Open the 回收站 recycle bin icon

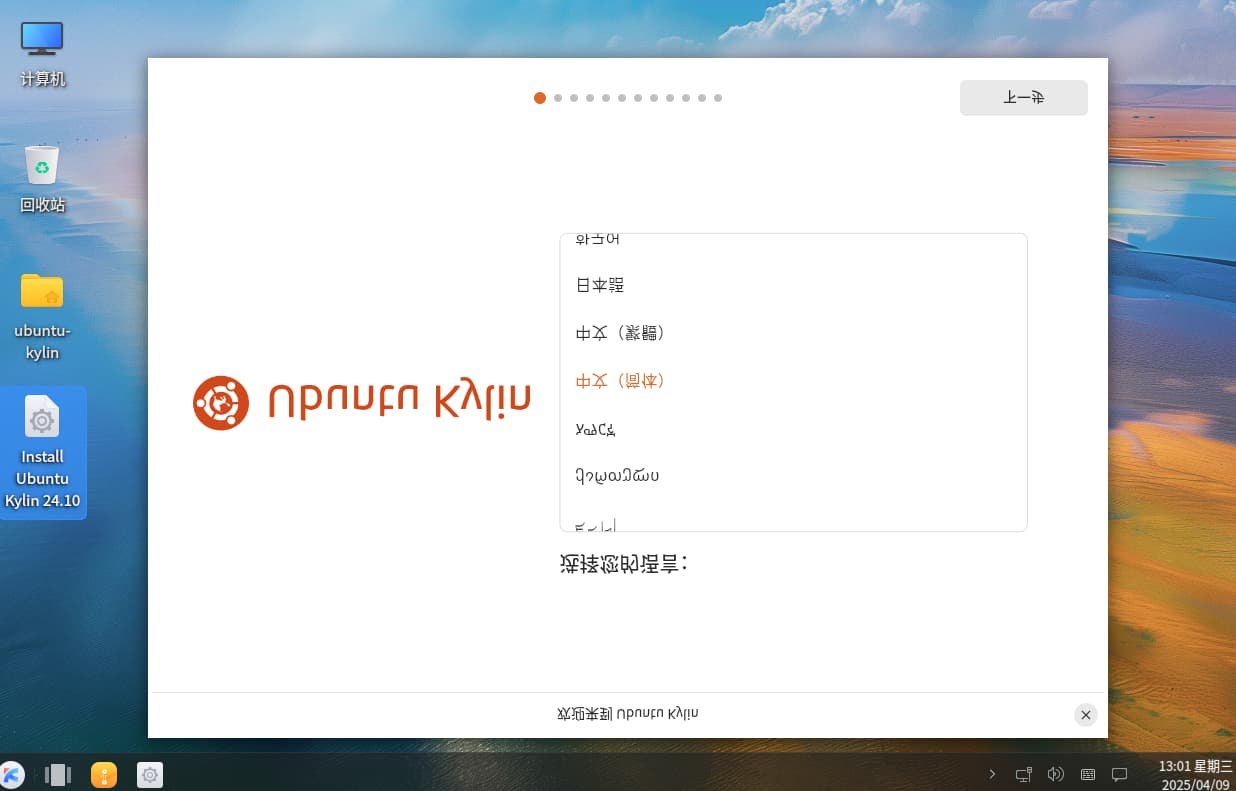pyautogui.click(x=42, y=179)
